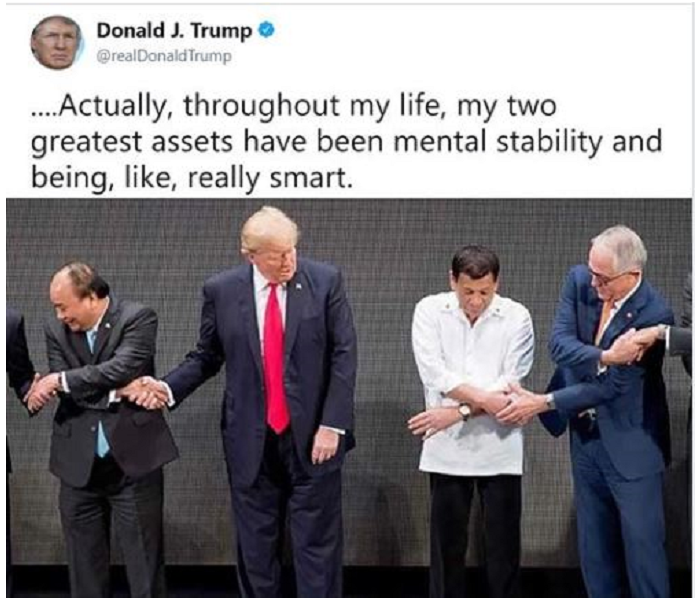
Task: Click the wristwatch on the white-shirted man
Action: [x=464, y=410]
